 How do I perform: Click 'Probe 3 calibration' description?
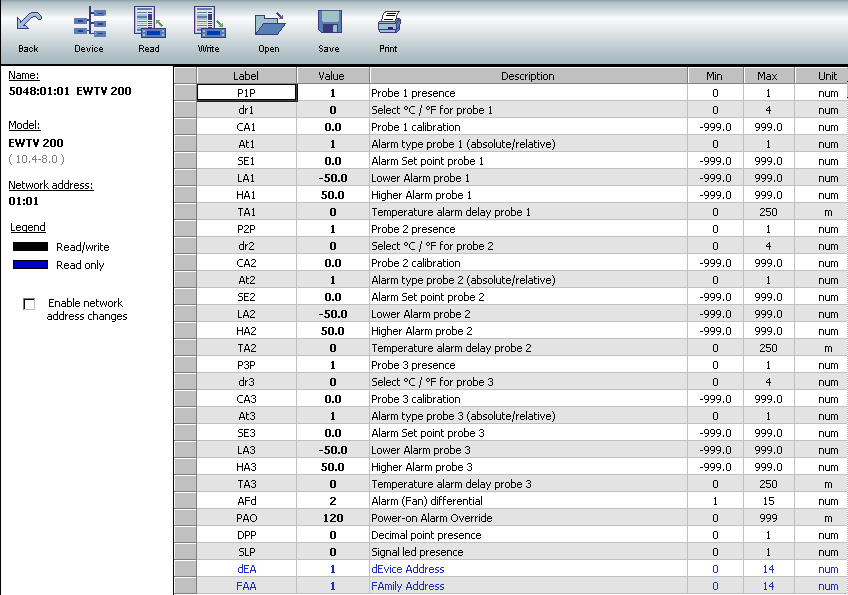[x=415, y=399]
